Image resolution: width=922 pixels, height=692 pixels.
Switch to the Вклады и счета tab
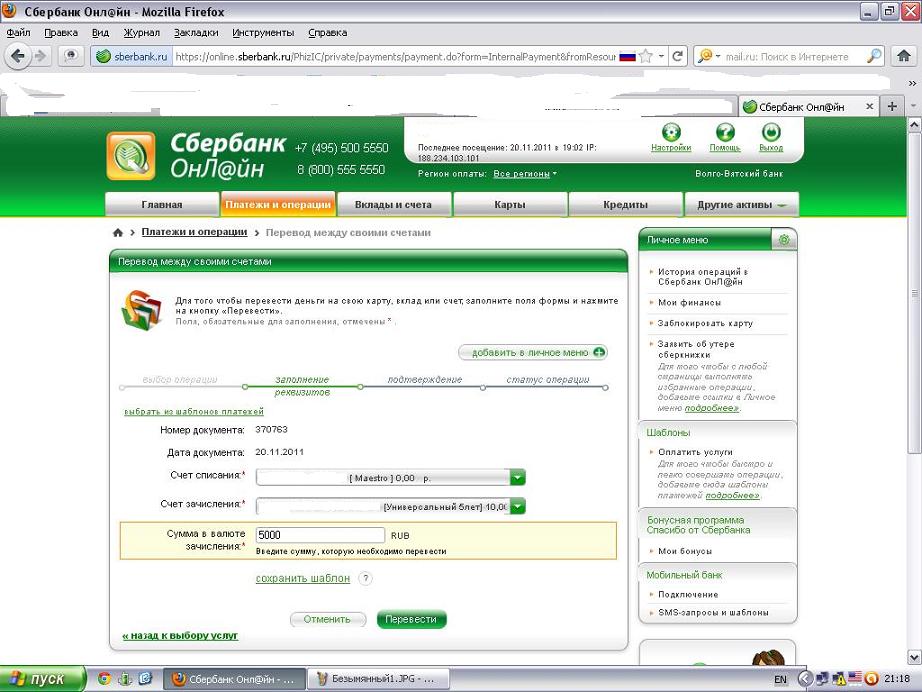tap(393, 205)
